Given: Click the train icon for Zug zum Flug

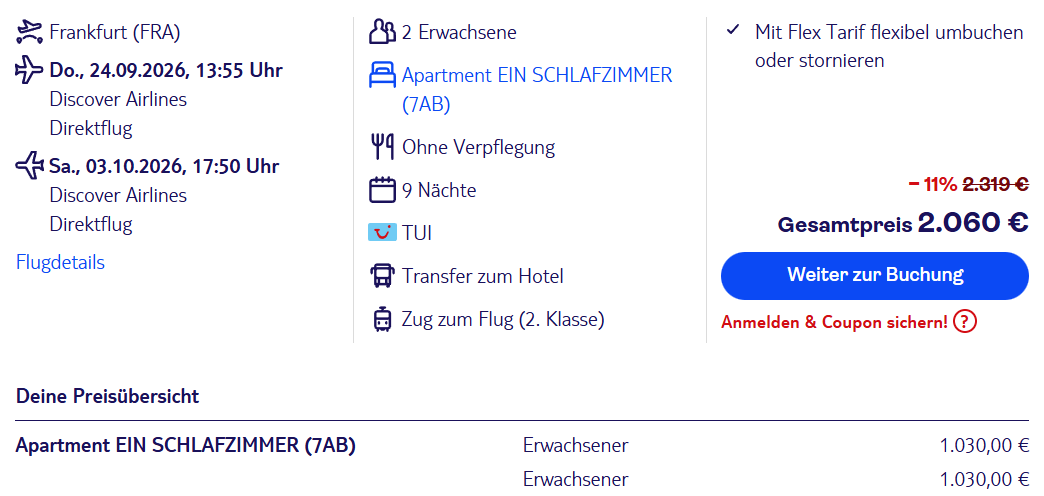Looking at the screenshot, I should click(x=382, y=320).
